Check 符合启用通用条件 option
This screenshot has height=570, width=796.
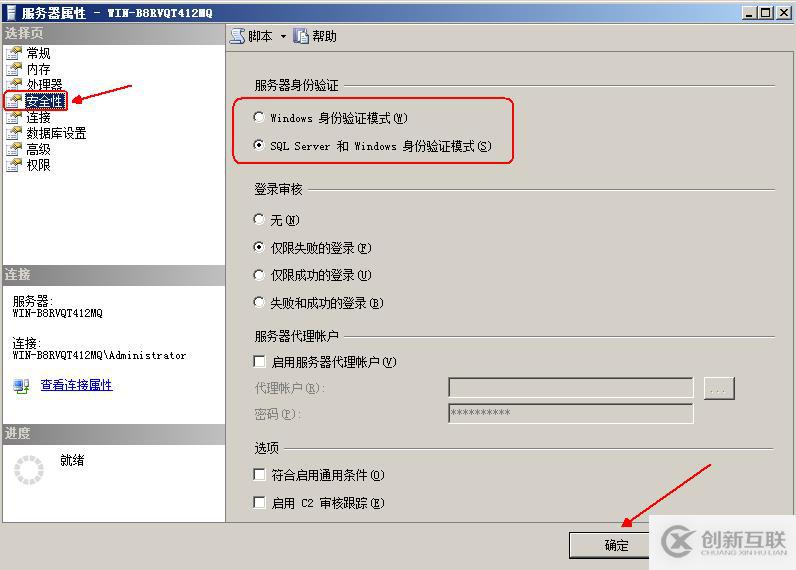[259, 475]
